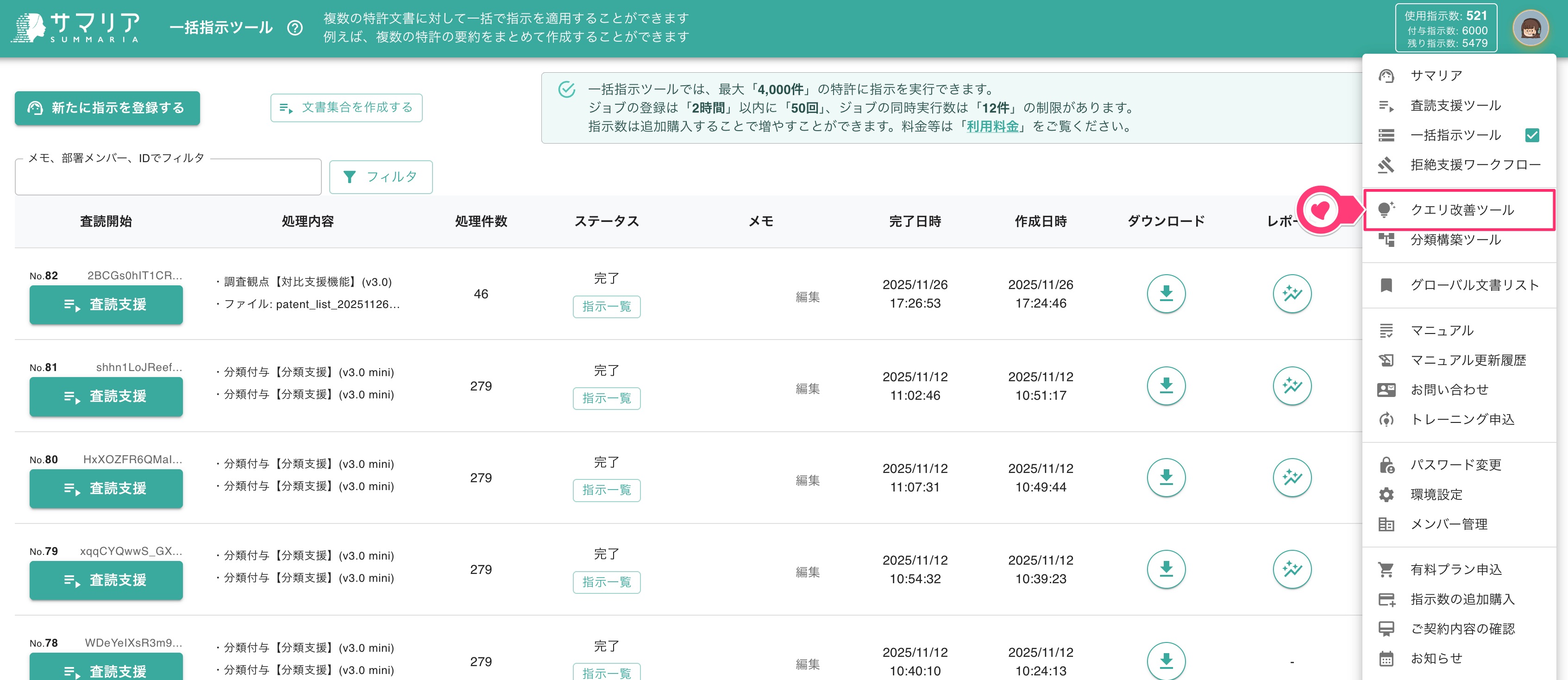Start 査読支援 for job No.80

pyautogui.click(x=106, y=489)
